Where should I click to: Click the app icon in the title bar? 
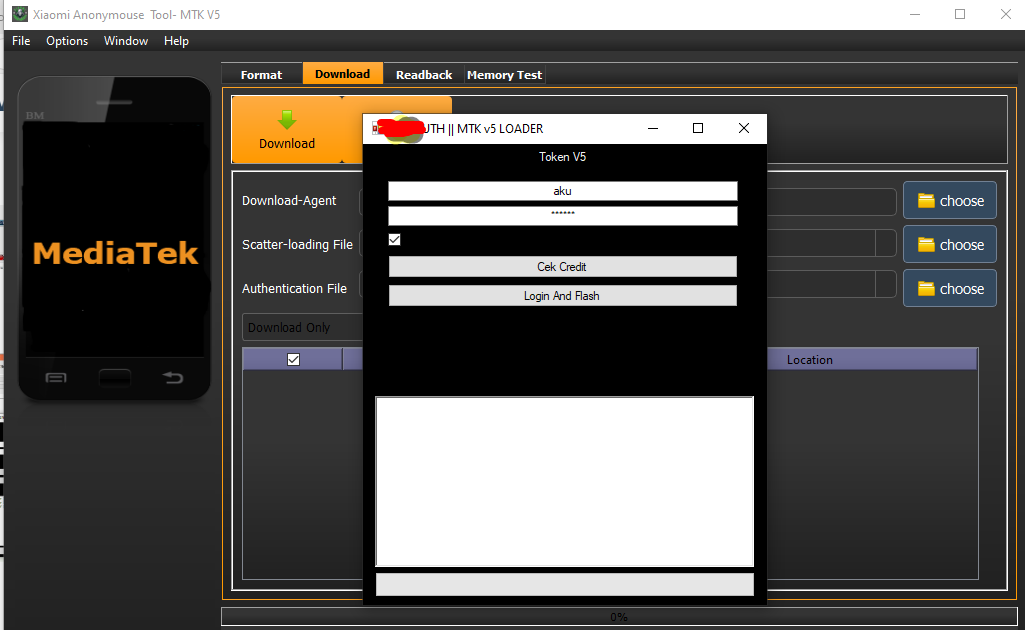(19, 15)
